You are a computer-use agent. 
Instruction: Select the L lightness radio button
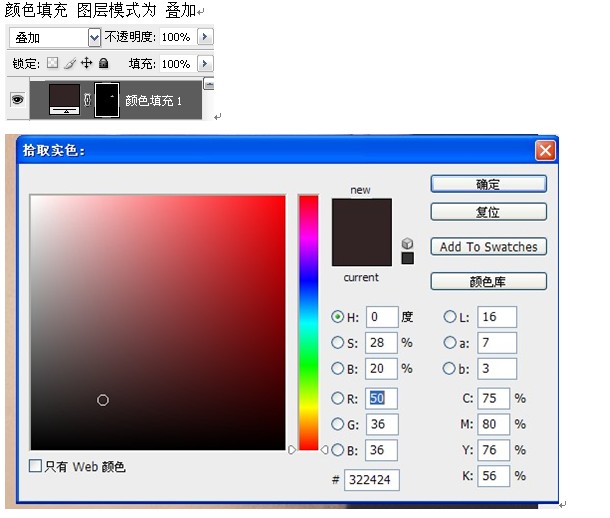tap(450, 317)
